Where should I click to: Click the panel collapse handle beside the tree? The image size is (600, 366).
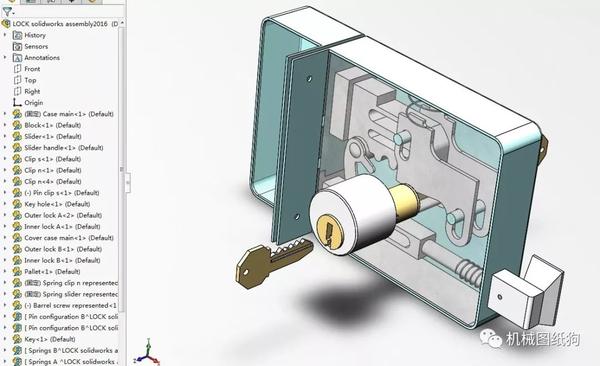(128, 183)
